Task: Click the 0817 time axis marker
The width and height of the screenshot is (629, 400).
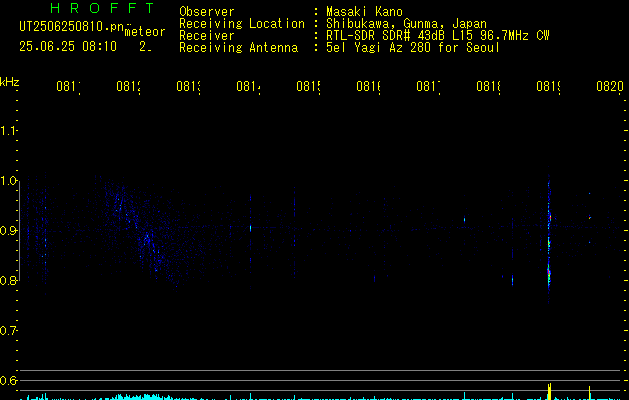Action: click(428, 86)
